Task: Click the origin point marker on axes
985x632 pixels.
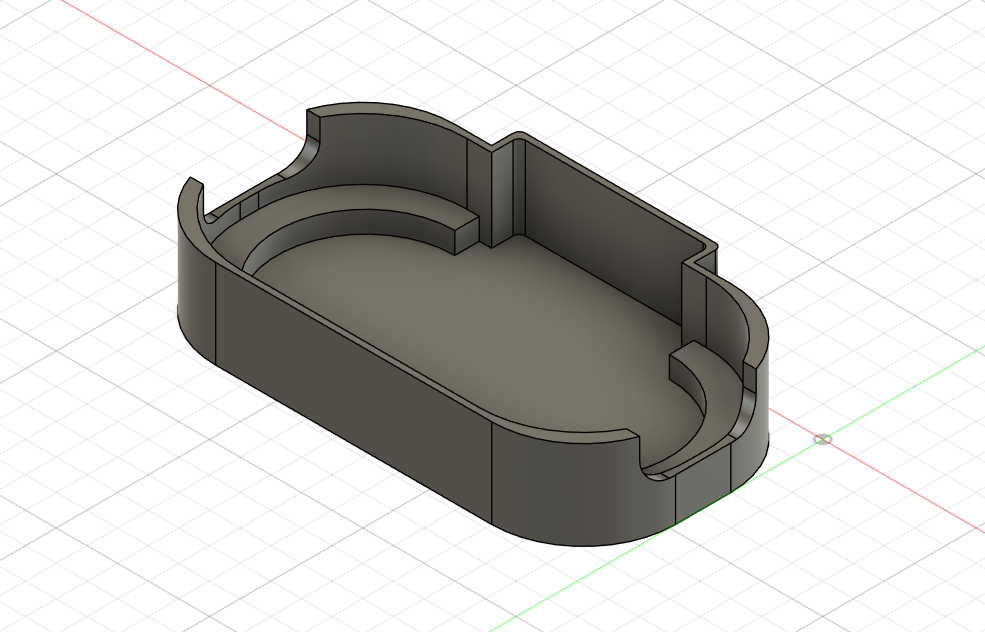Action: [x=822, y=439]
